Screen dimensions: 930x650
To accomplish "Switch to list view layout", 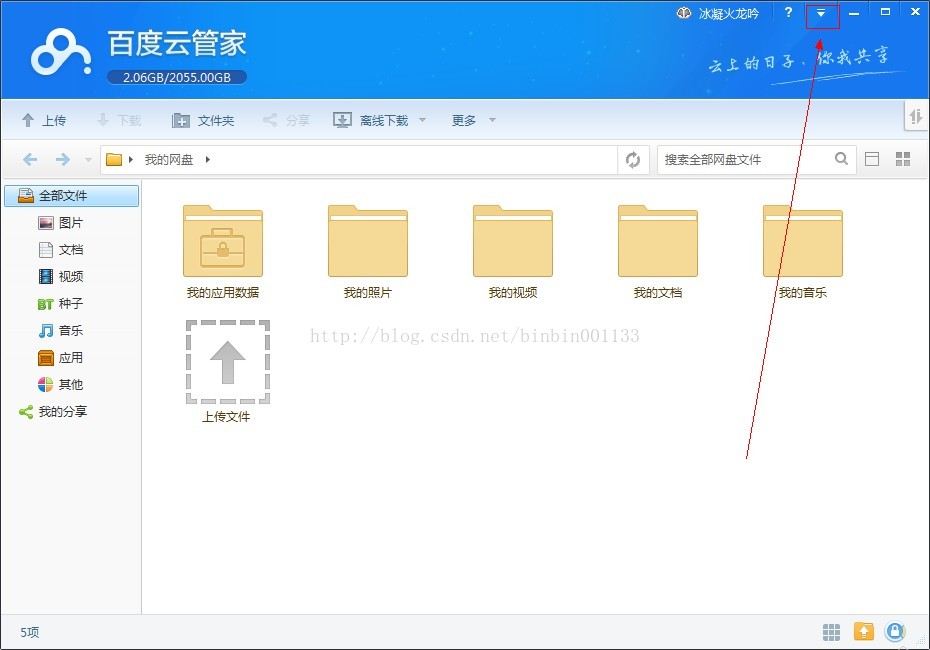I will [872, 159].
